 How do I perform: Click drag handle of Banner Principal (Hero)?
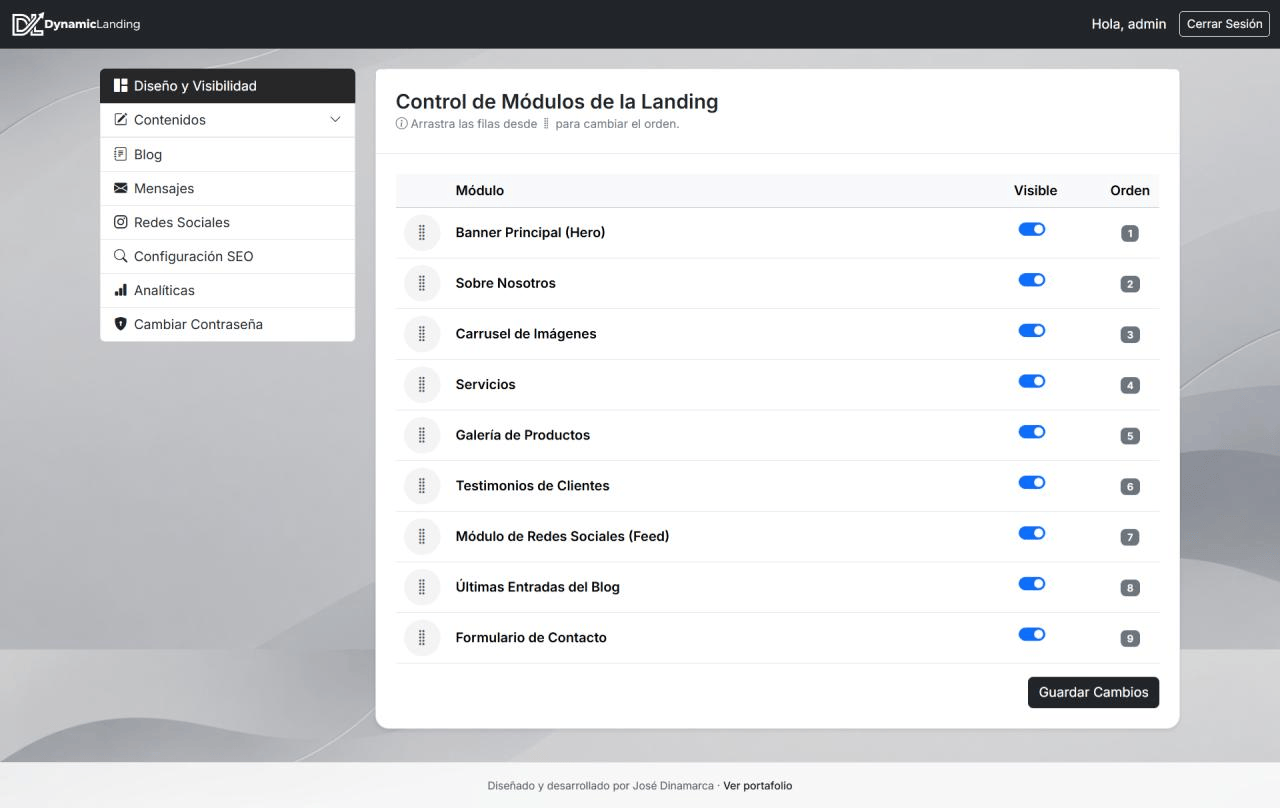click(422, 233)
